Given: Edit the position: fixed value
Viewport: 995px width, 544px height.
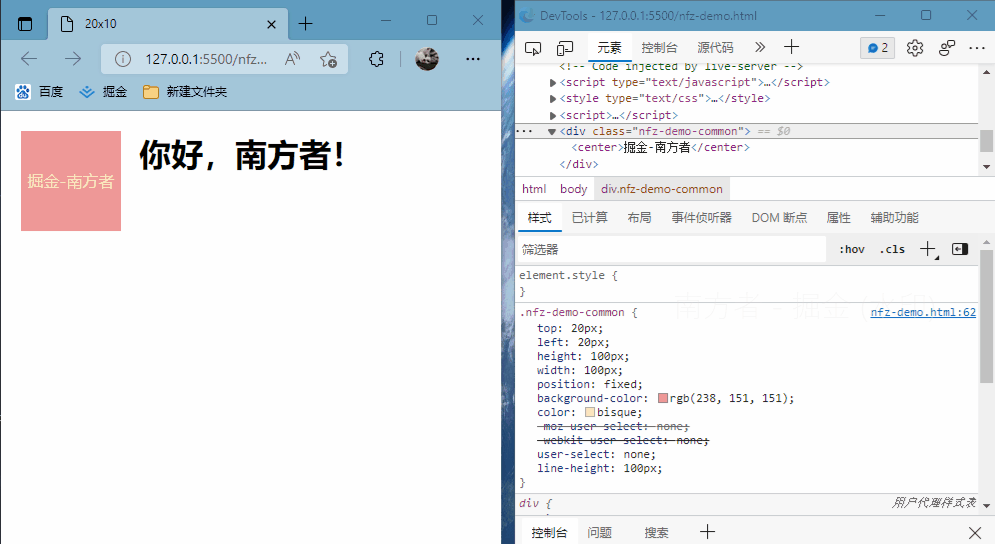Looking at the screenshot, I should (x=623, y=384).
